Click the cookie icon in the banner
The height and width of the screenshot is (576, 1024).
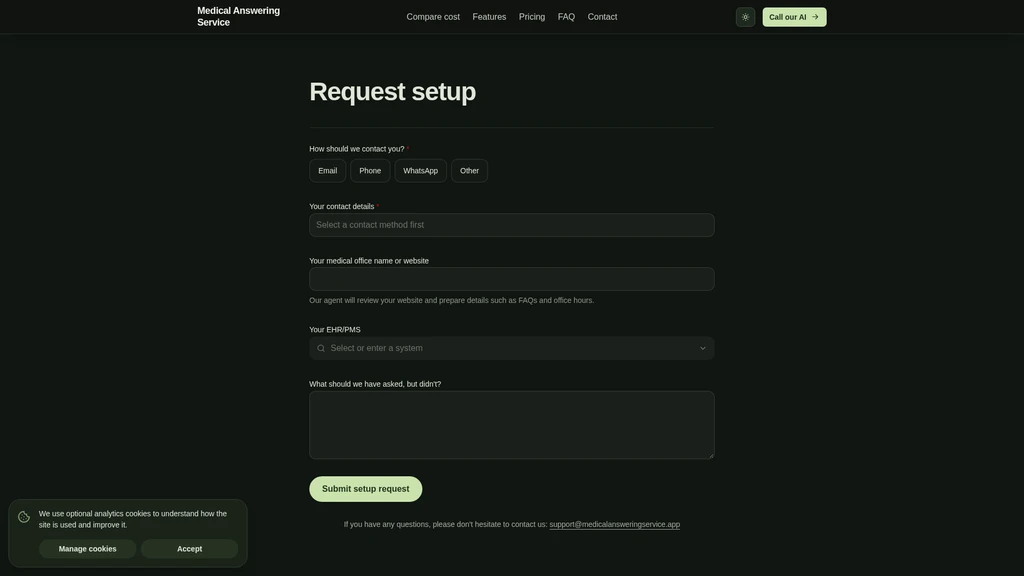click(x=24, y=517)
